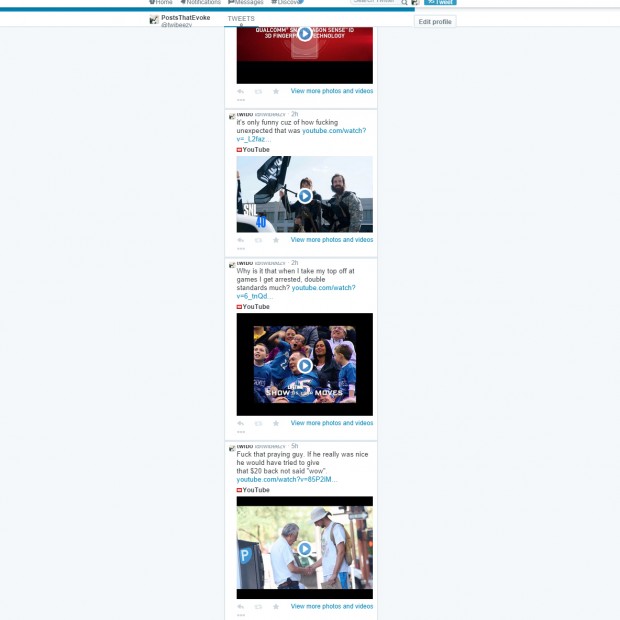Retweet the 'only funny cuz' tweet

258,240
